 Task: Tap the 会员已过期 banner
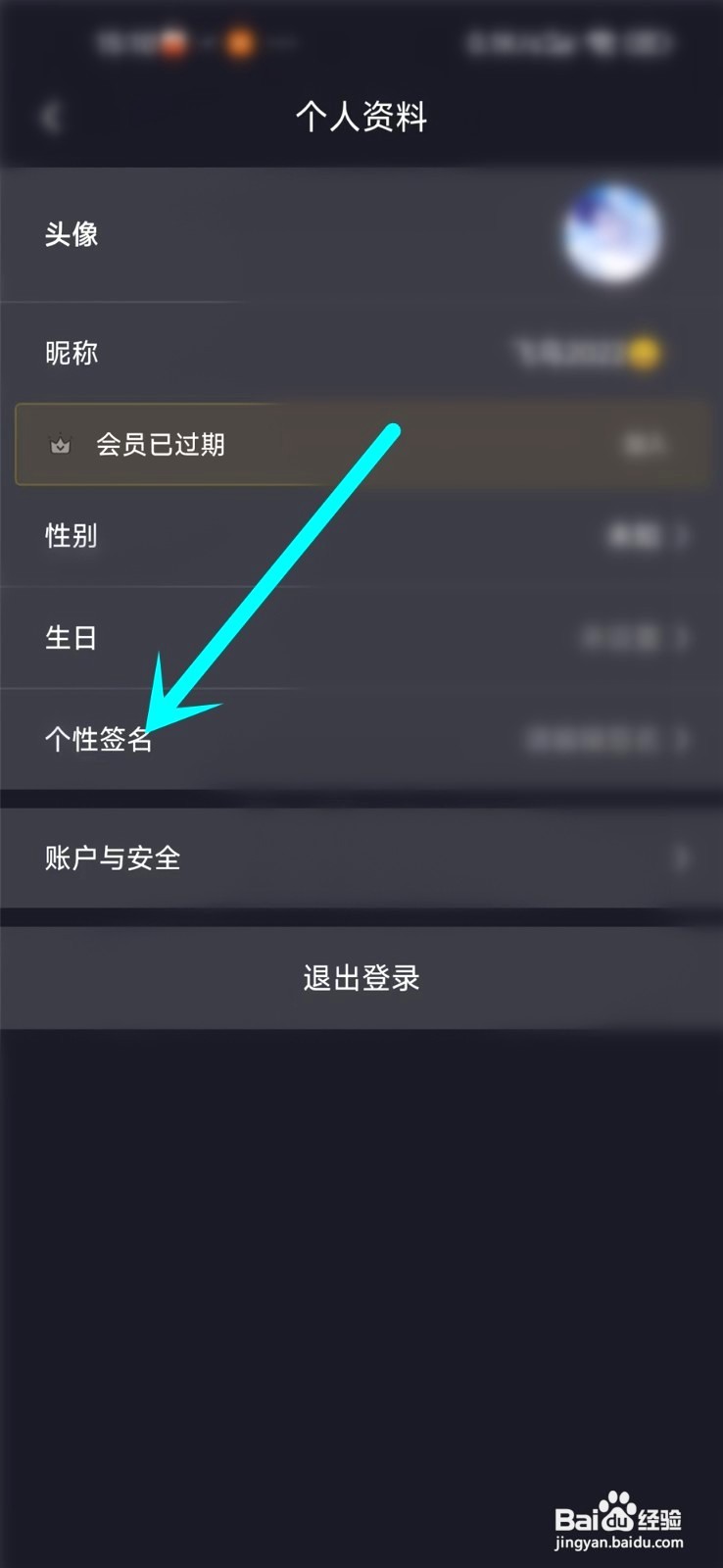point(361,444)
